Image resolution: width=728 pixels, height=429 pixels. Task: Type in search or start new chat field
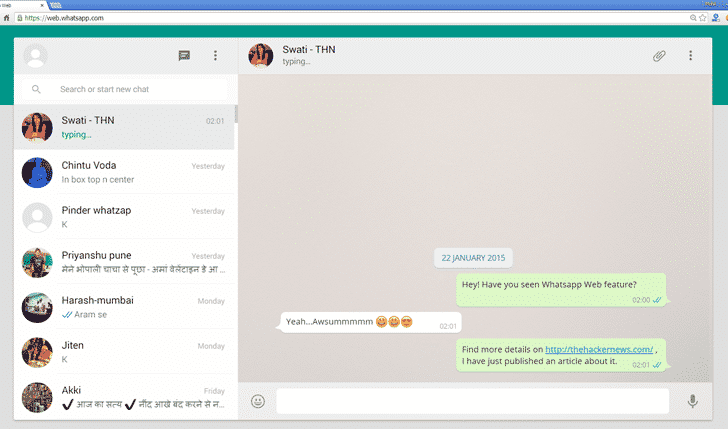pyautogui.click(x=130, y=89)
